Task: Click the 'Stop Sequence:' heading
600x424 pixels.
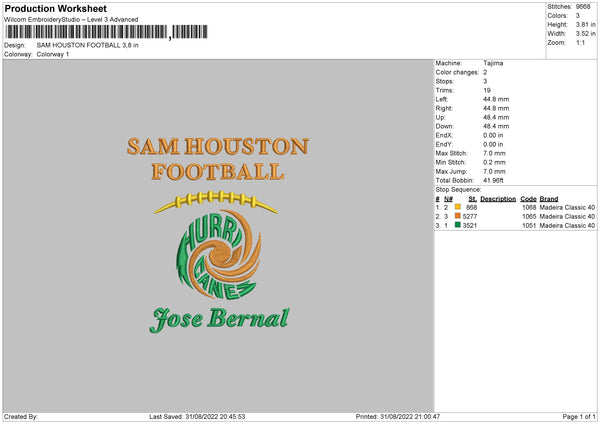Action: pyautogui.click(x=458, y=189)
